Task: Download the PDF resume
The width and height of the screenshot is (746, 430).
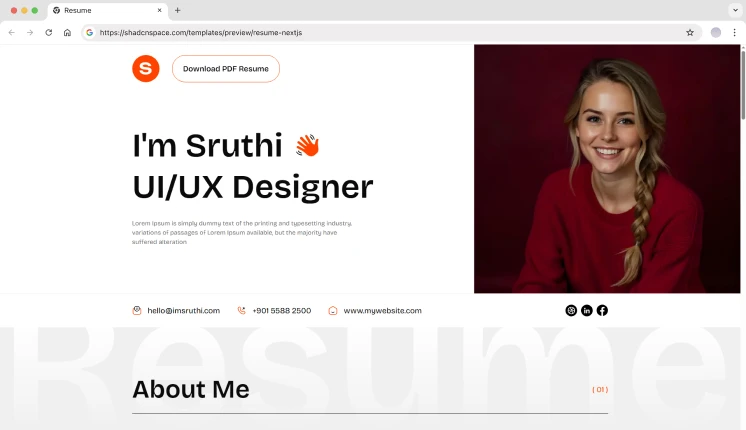Action: pyautogui.click(x=226, y=69)
